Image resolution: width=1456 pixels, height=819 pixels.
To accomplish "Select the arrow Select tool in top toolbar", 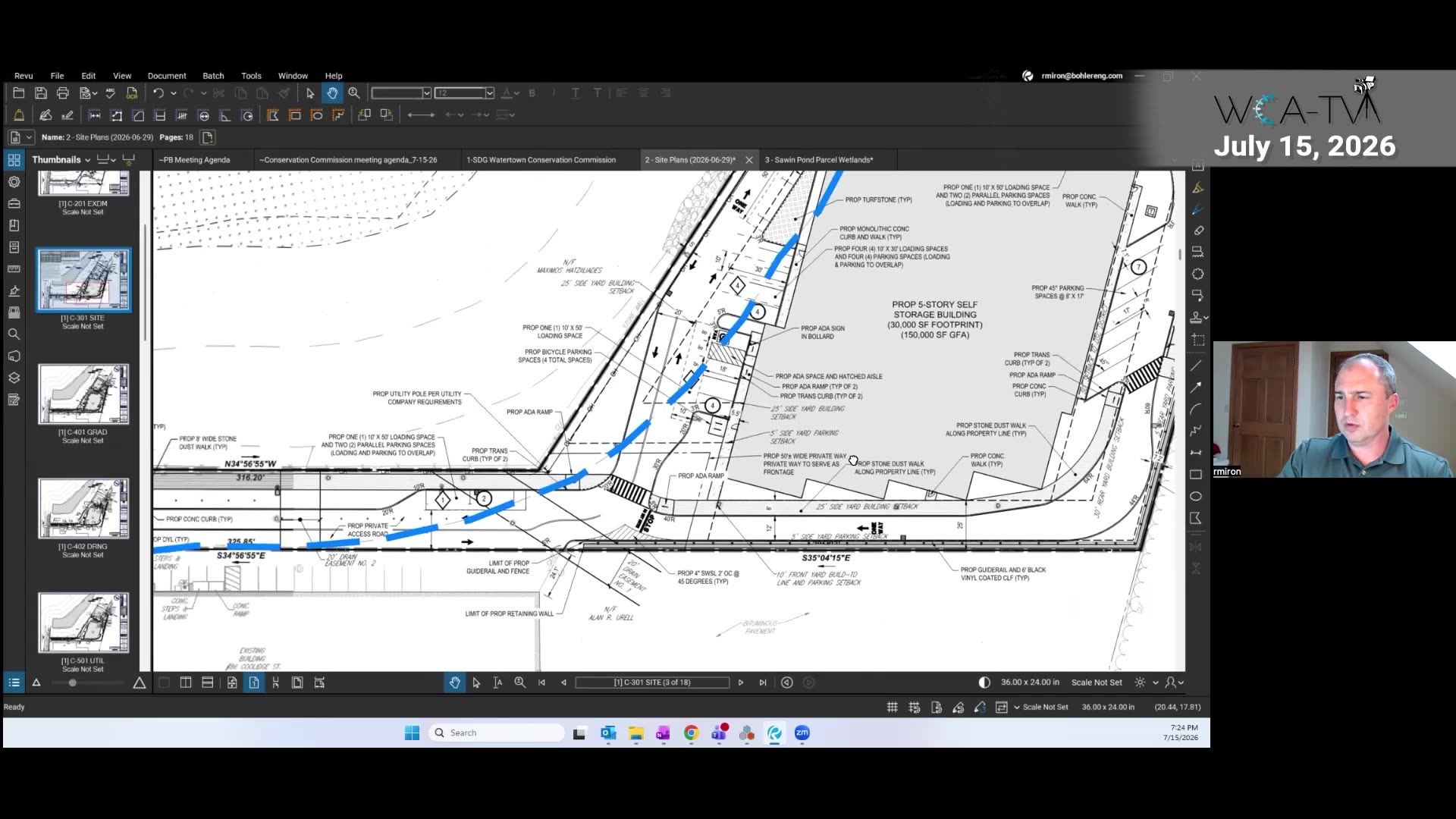I will (310, 93).
